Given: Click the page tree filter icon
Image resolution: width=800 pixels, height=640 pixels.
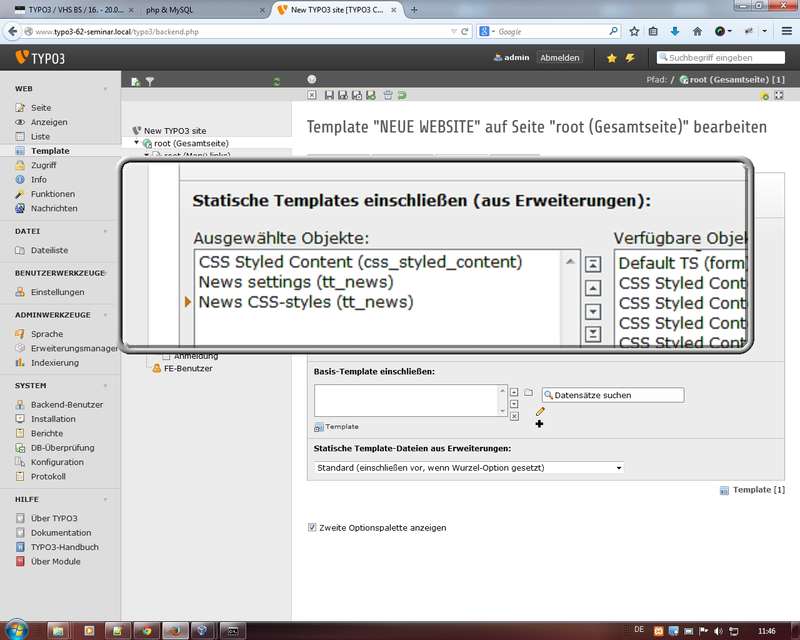Looking at the screenshot, I should click(149, 82).
